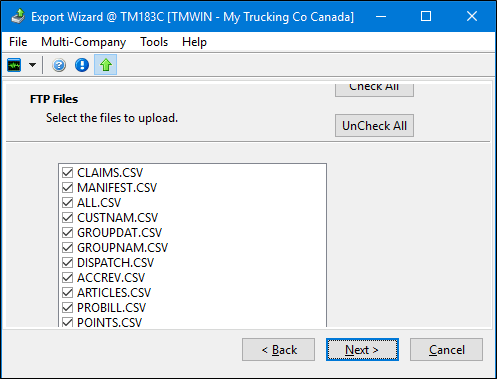Image resolution: width=497 pixels, height=379 pixels.
Task: Open the dropdown arrow beside monitor icon
Action: pyautogui.click(x=32, y=65)
